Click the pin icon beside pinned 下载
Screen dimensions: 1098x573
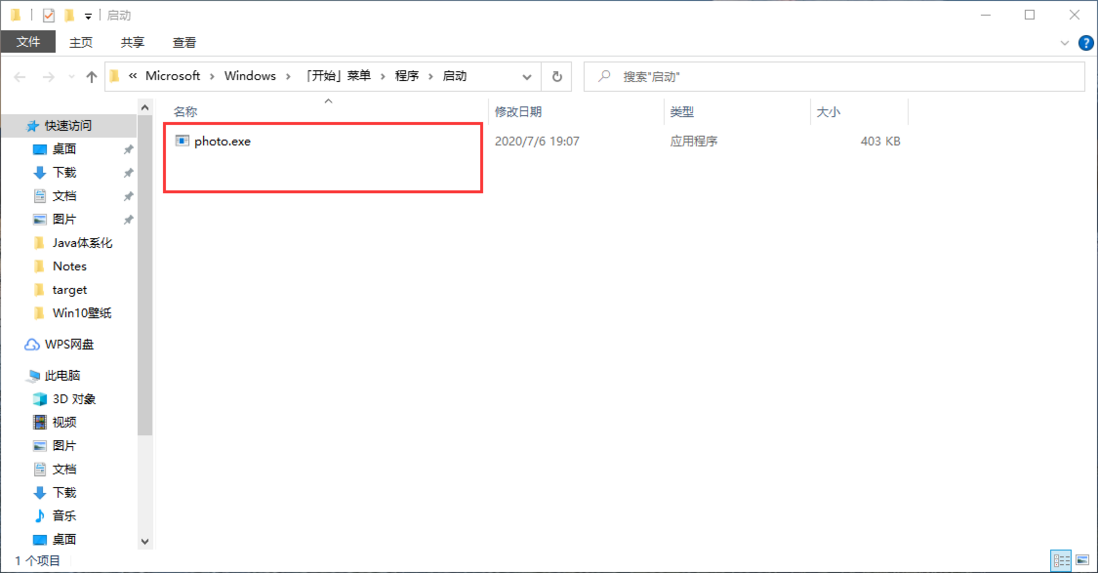click(128, 173)
